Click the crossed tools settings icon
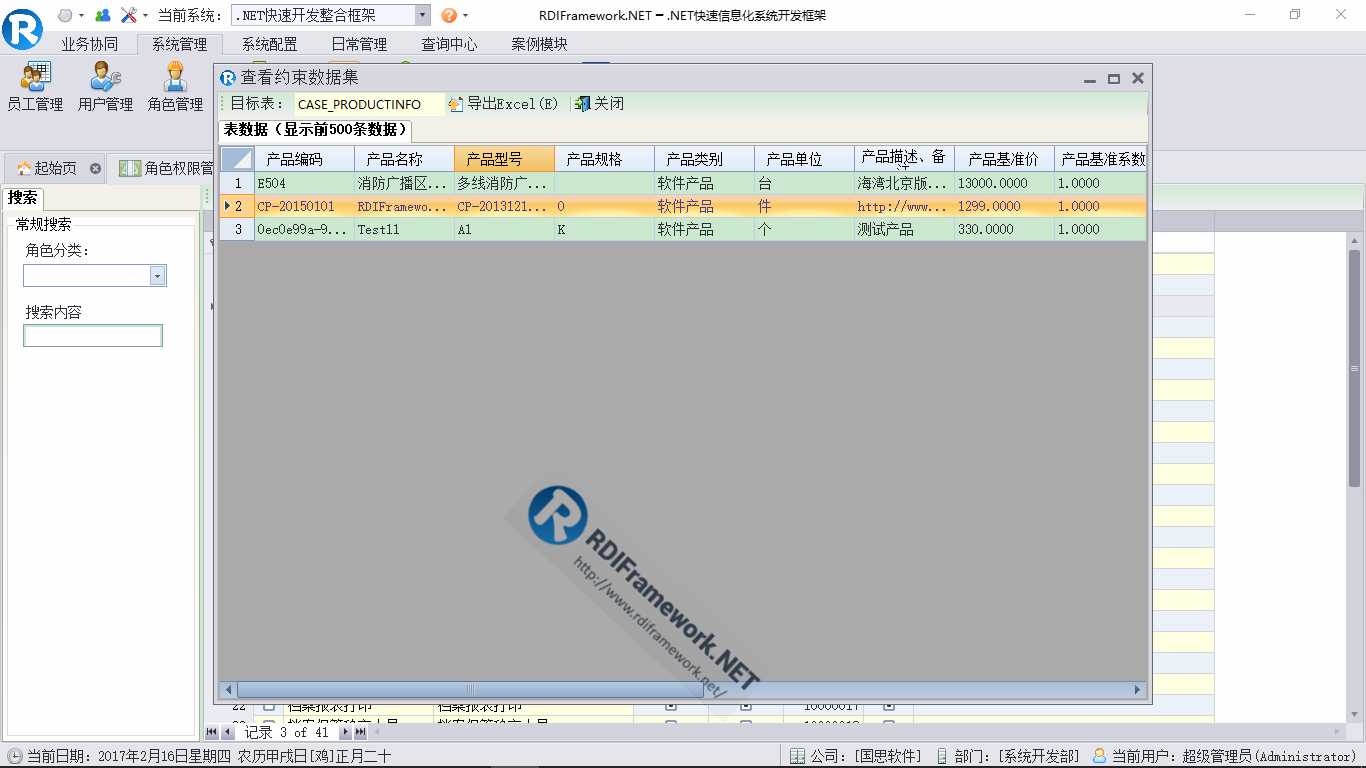The image size is (1366, 768). click(x=128, y=15)
